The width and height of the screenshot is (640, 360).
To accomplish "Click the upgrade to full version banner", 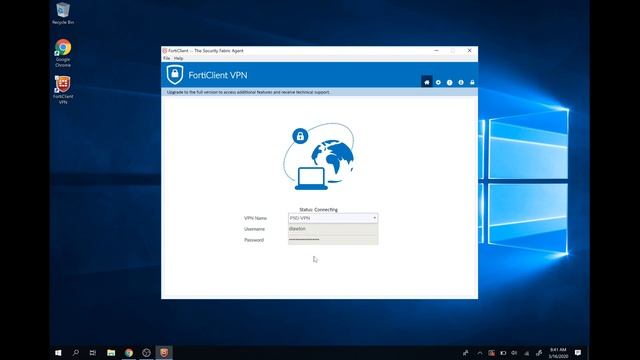I will point(319,92).
